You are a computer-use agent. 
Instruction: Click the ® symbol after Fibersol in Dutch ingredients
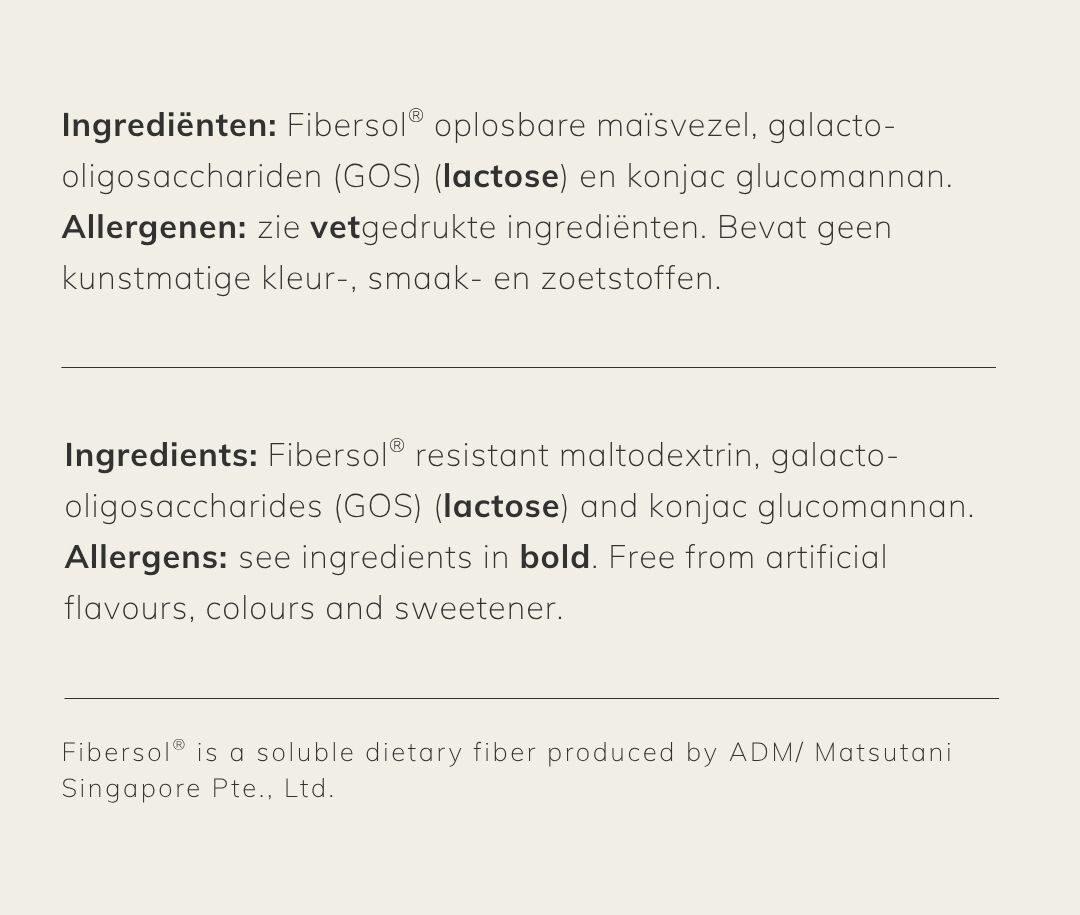point(416,115)
